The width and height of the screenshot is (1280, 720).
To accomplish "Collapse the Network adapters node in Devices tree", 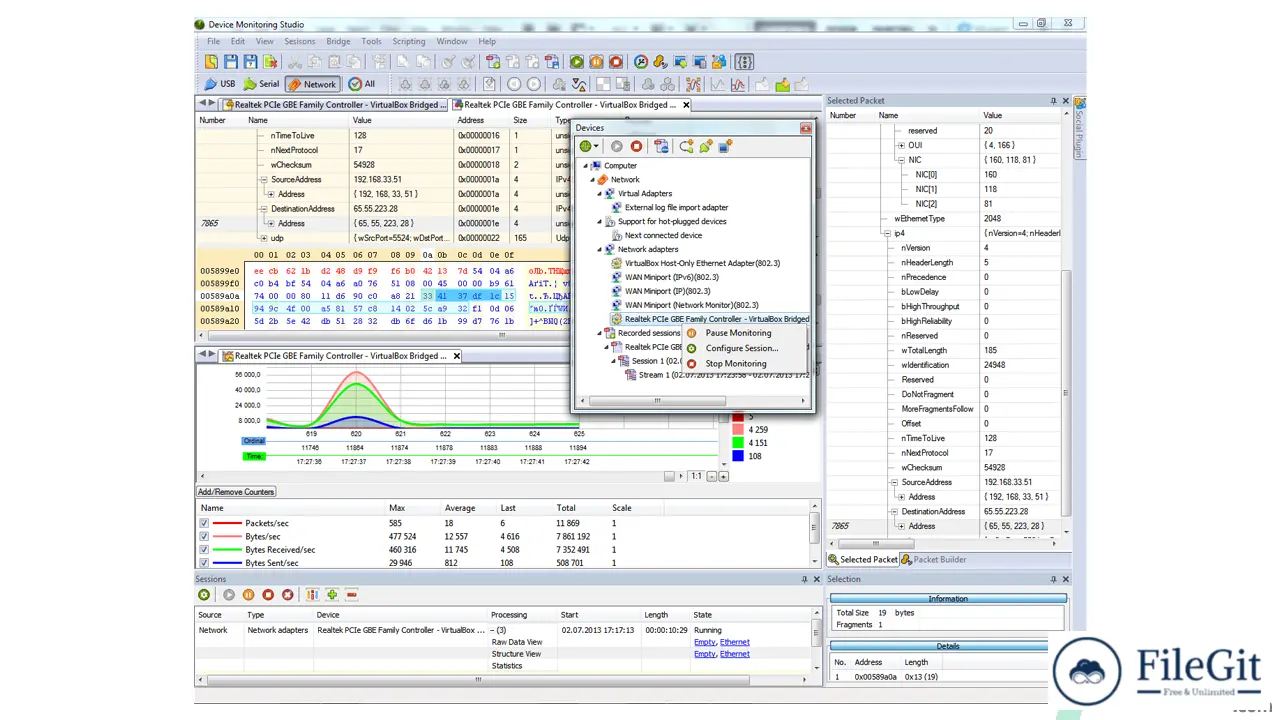I will tap(600, 249).
